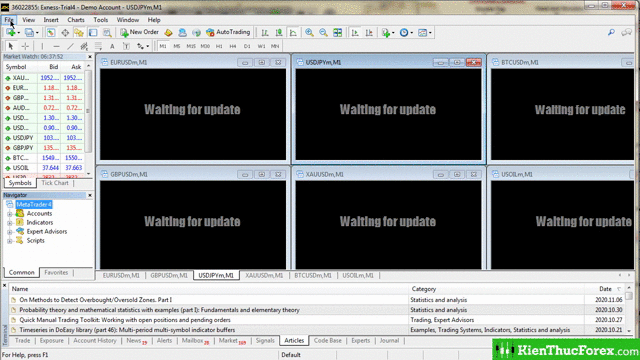The image size is (640, 360).
Task: Toggle the Terminal panel icon
Action: click(x=93, y=32)
